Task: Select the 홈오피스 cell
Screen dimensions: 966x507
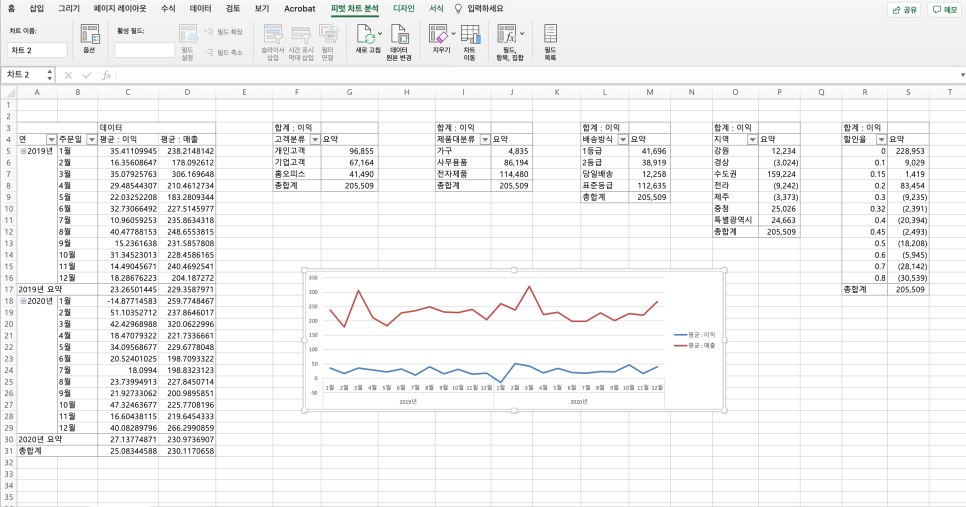Action: [297, 174]
